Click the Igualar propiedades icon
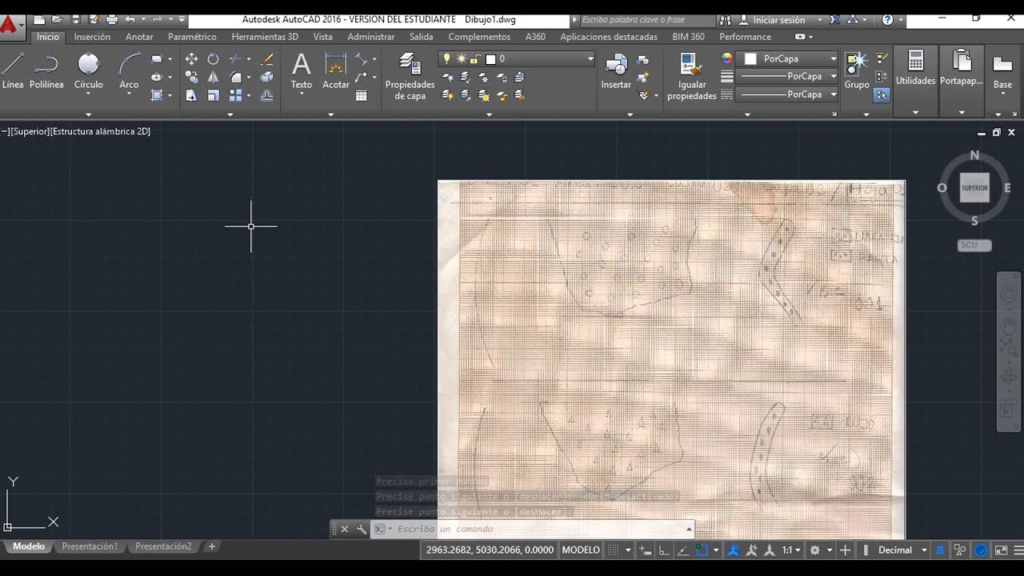Image resolution: width=1024 pixels, height=576 pixels. [691, 75]
